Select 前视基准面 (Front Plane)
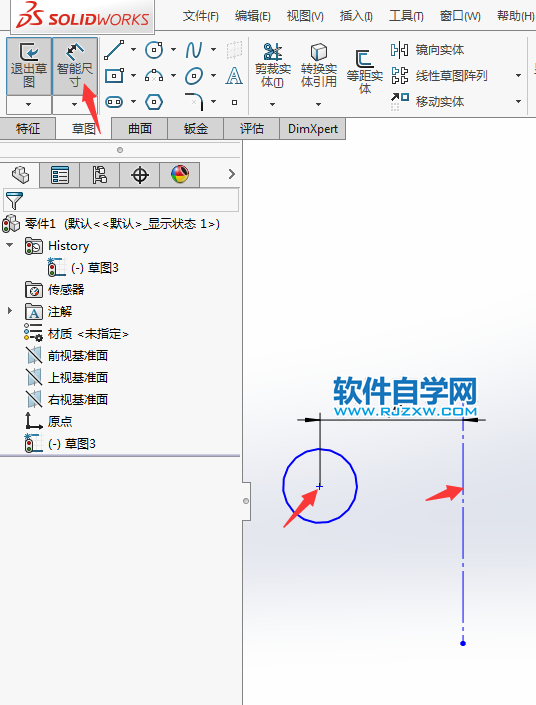This screenshot has height=705, width=536. coord(67,356)
